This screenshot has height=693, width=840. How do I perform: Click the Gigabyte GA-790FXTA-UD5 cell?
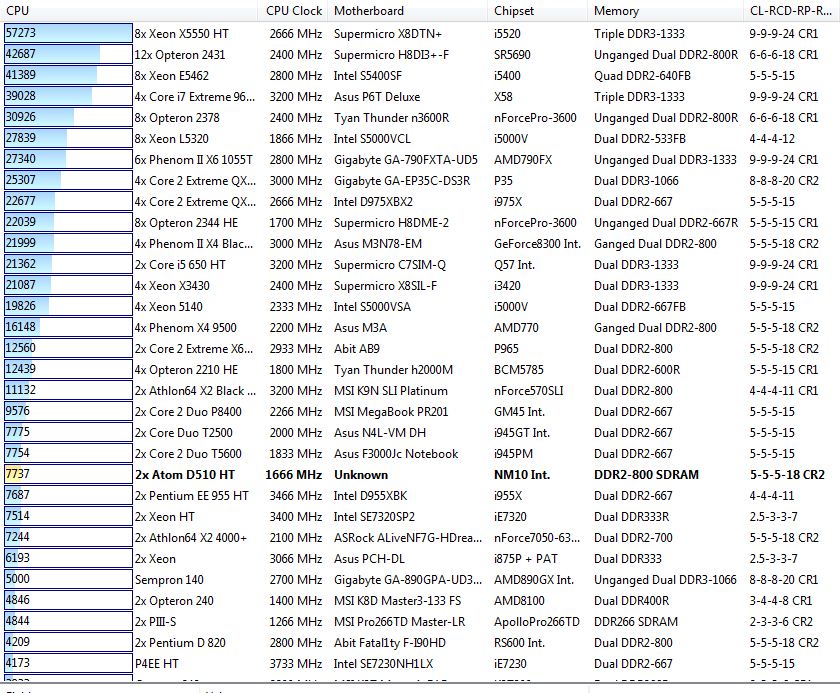point(406,160)
